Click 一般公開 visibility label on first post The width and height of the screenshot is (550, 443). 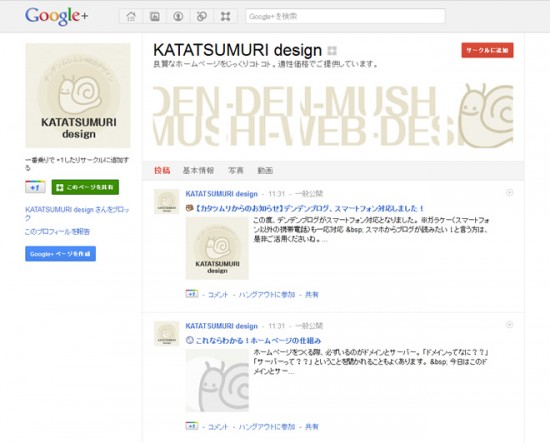tap(309, 194)
